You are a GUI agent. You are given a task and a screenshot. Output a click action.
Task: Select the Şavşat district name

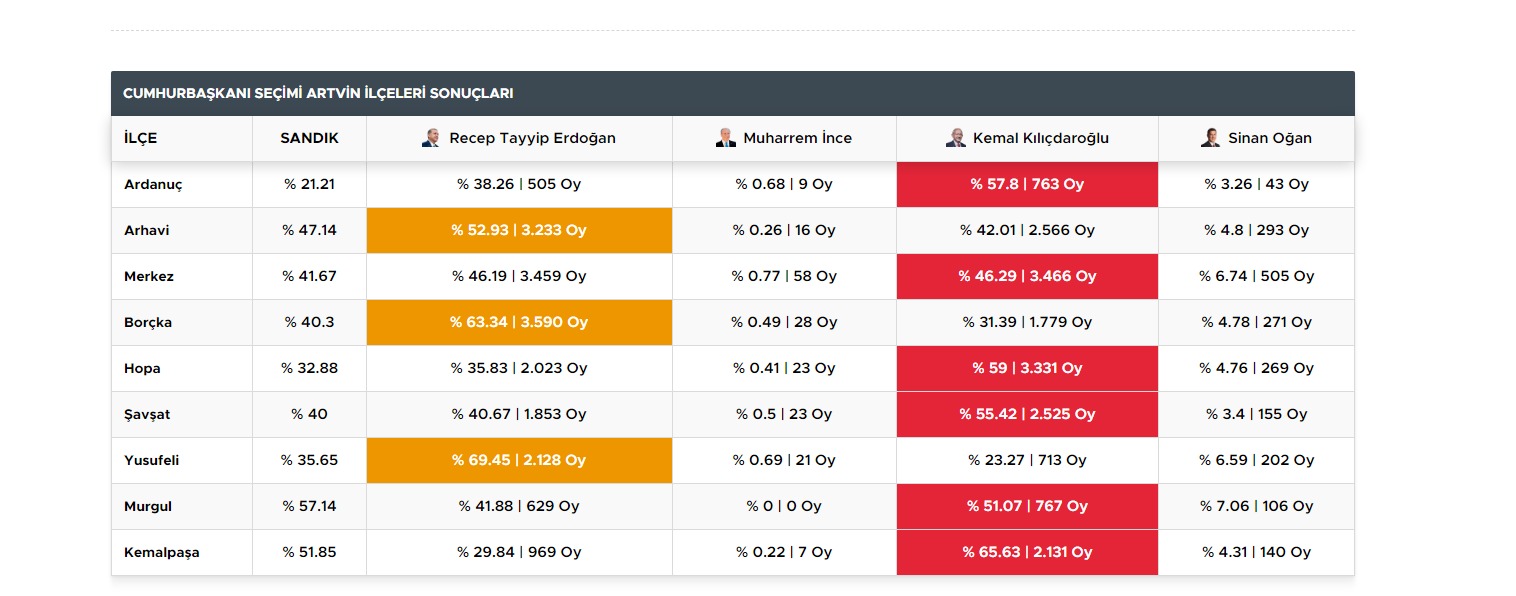(x=146, y=414)
